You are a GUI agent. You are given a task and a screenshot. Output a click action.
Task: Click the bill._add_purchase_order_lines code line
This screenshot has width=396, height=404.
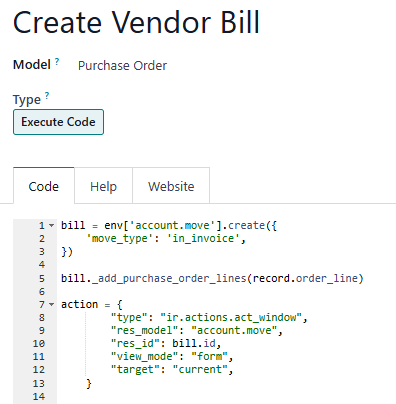click(212, 278)
